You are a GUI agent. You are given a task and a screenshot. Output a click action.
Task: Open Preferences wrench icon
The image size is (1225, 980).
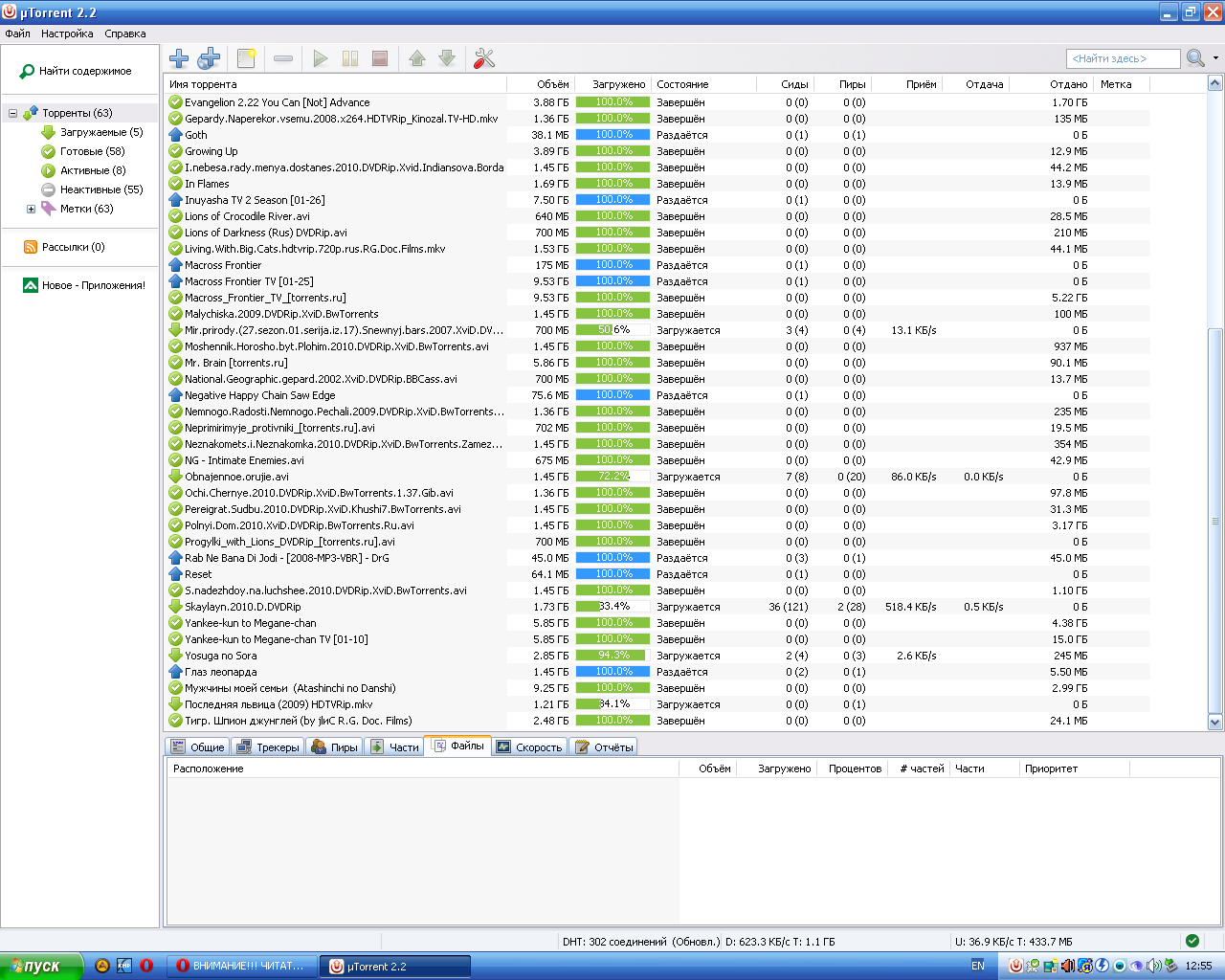coord(484,58)
